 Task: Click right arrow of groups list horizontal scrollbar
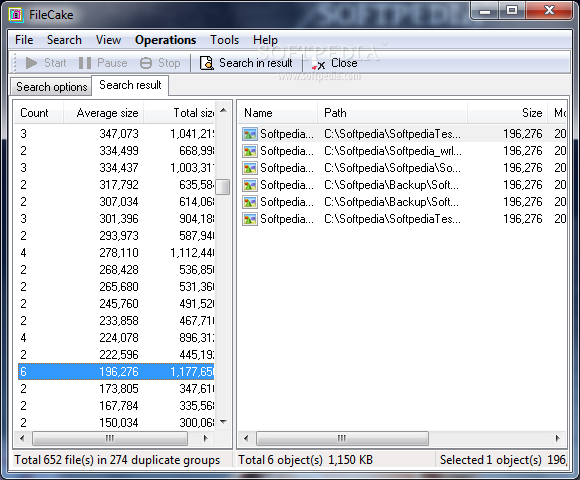click(x=206, y=439)
